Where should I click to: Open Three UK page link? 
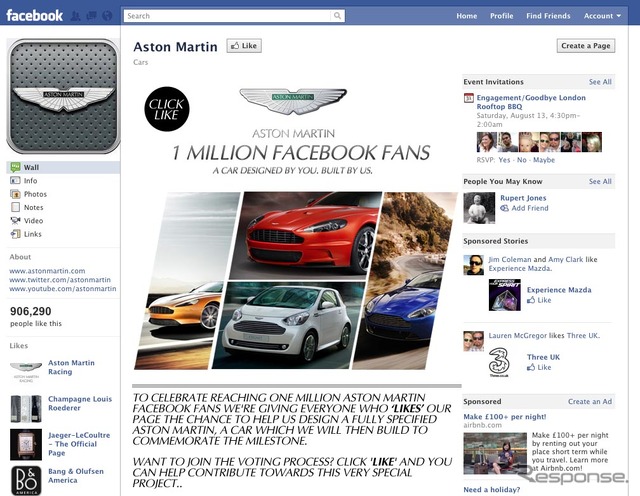point(543,357)
